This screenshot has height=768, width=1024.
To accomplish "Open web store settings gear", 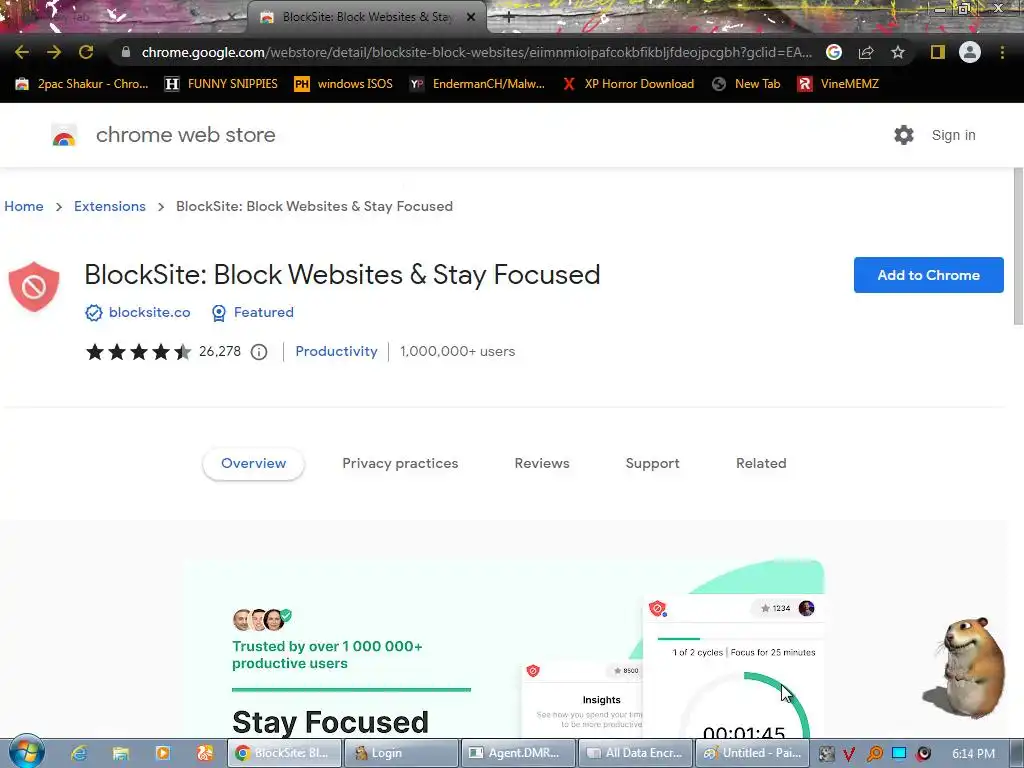I will [904, 135].
